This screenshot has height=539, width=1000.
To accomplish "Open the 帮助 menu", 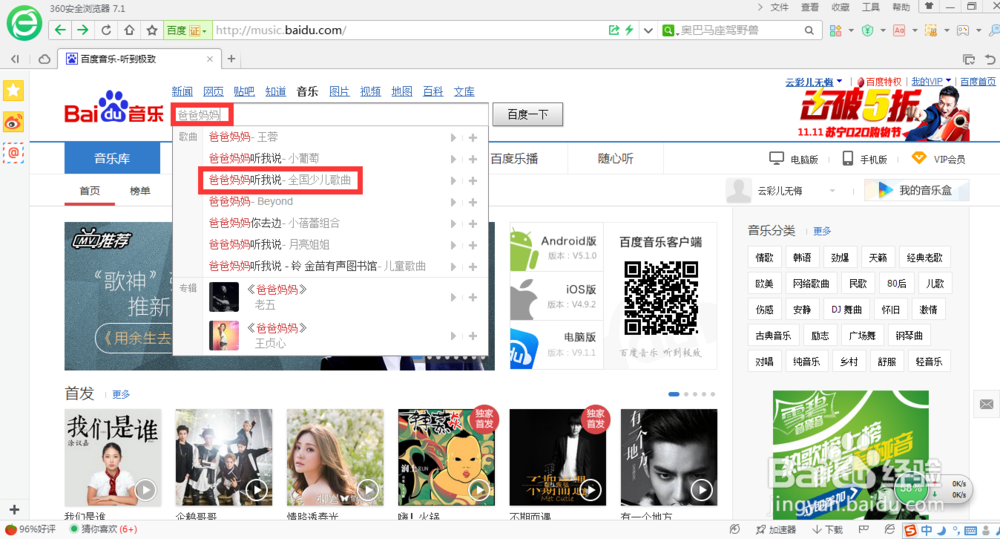I will pos(901,7).
